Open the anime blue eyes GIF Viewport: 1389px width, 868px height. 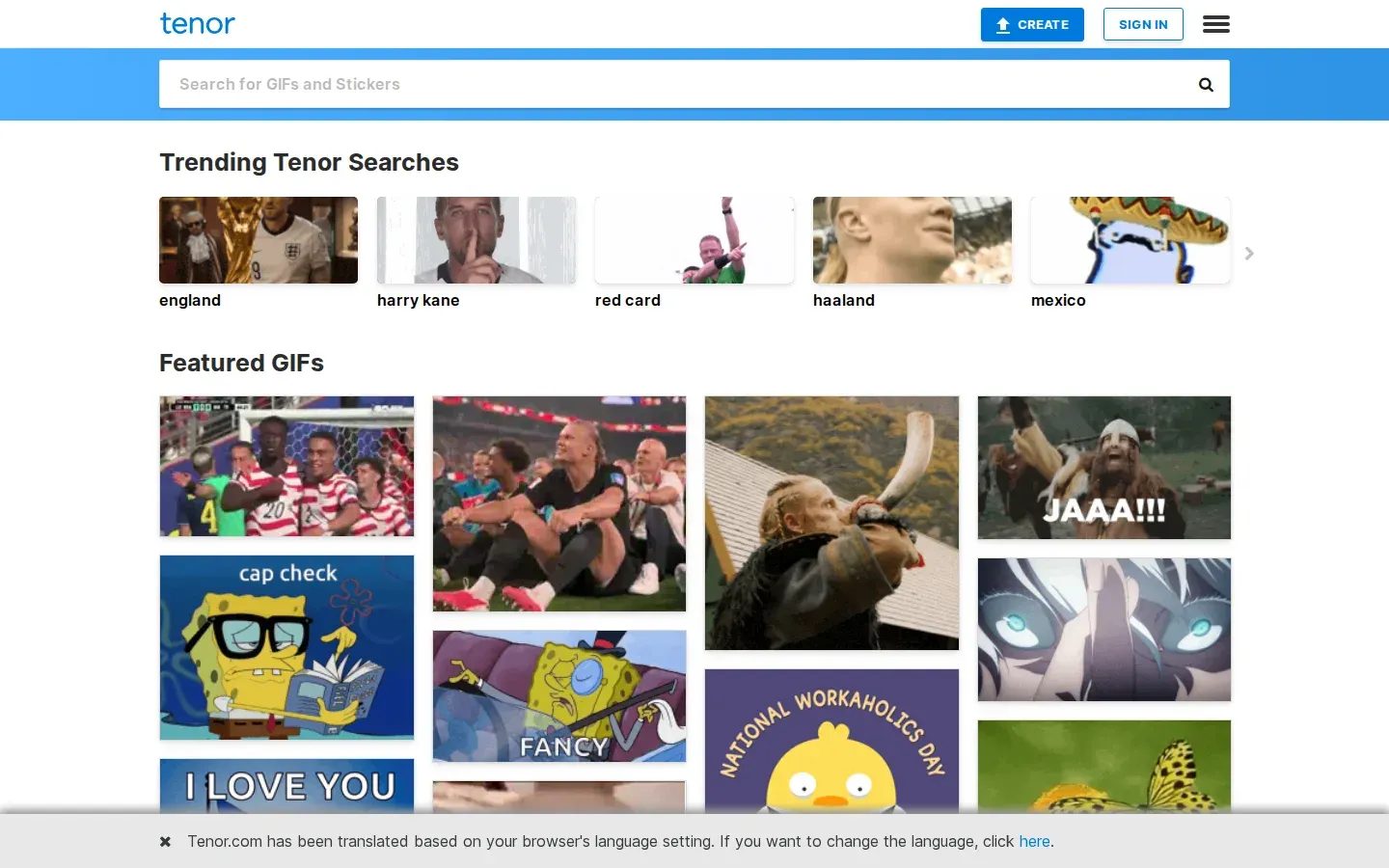[x=1104, y=630]
